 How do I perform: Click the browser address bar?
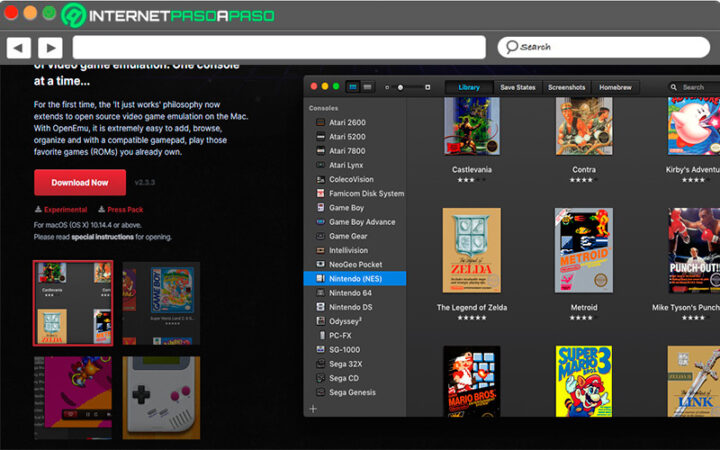(x=280, y=47)
